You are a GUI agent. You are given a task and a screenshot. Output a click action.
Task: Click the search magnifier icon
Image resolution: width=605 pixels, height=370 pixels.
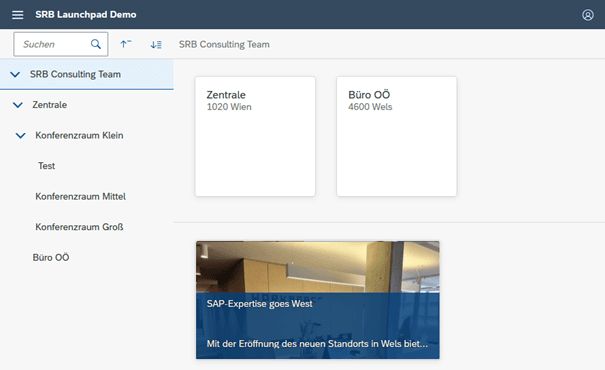coord(96,44)
